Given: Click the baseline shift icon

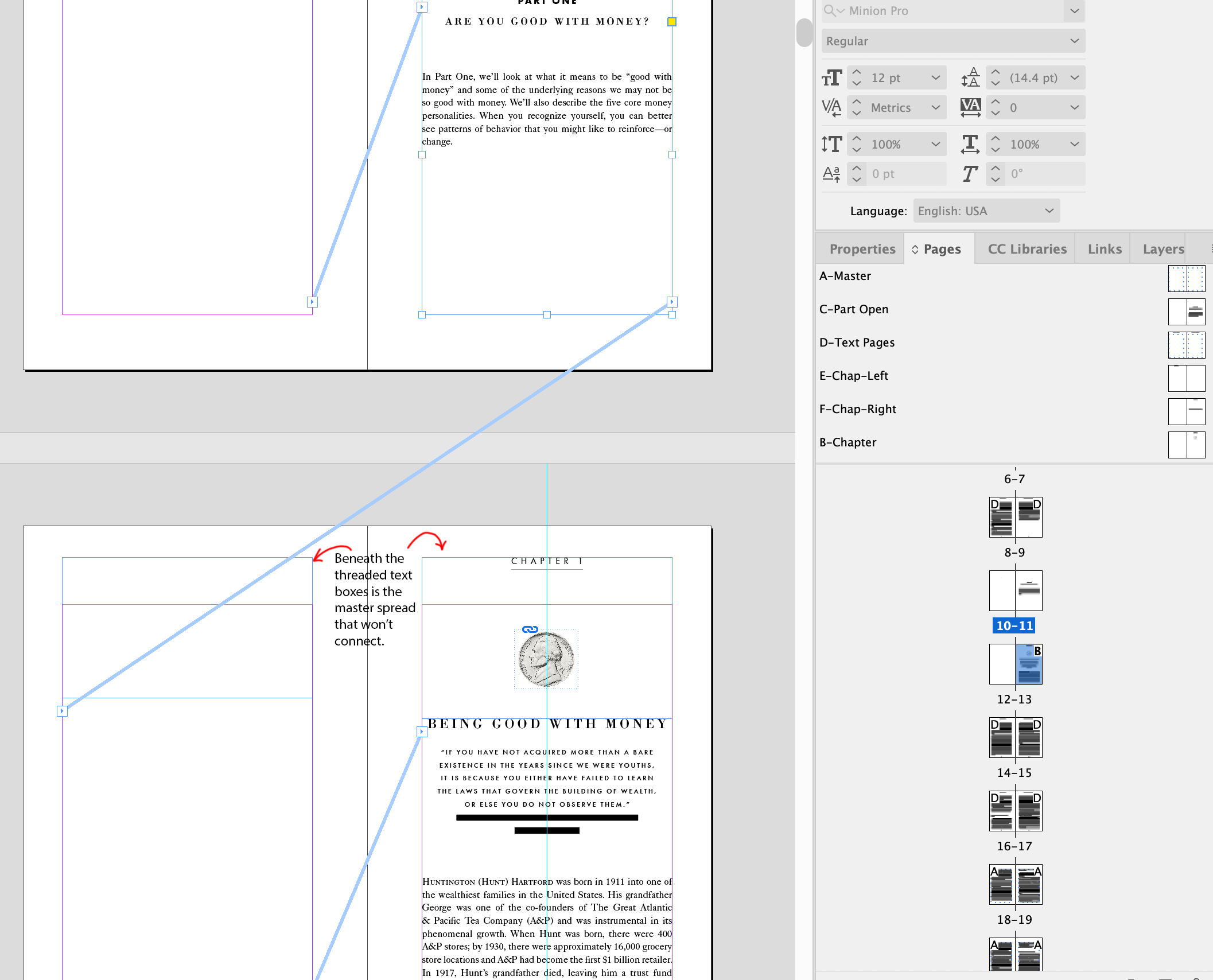Looking at the screenshot, I should 831,174.
